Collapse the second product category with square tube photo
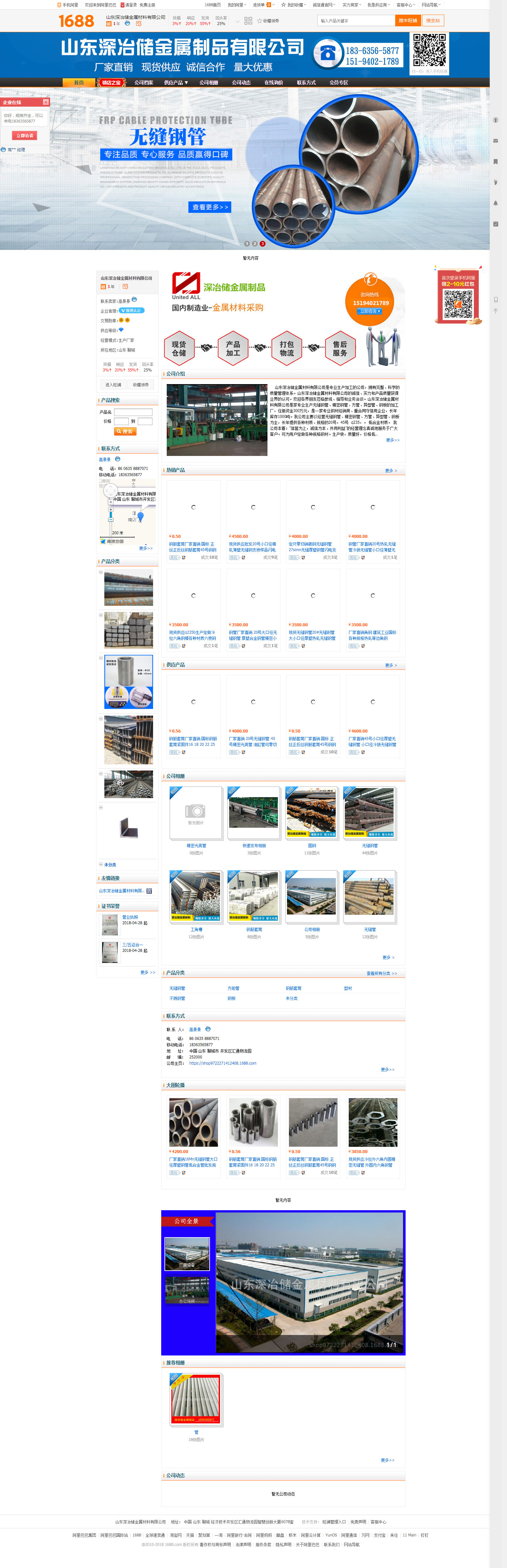 point(101,615)
